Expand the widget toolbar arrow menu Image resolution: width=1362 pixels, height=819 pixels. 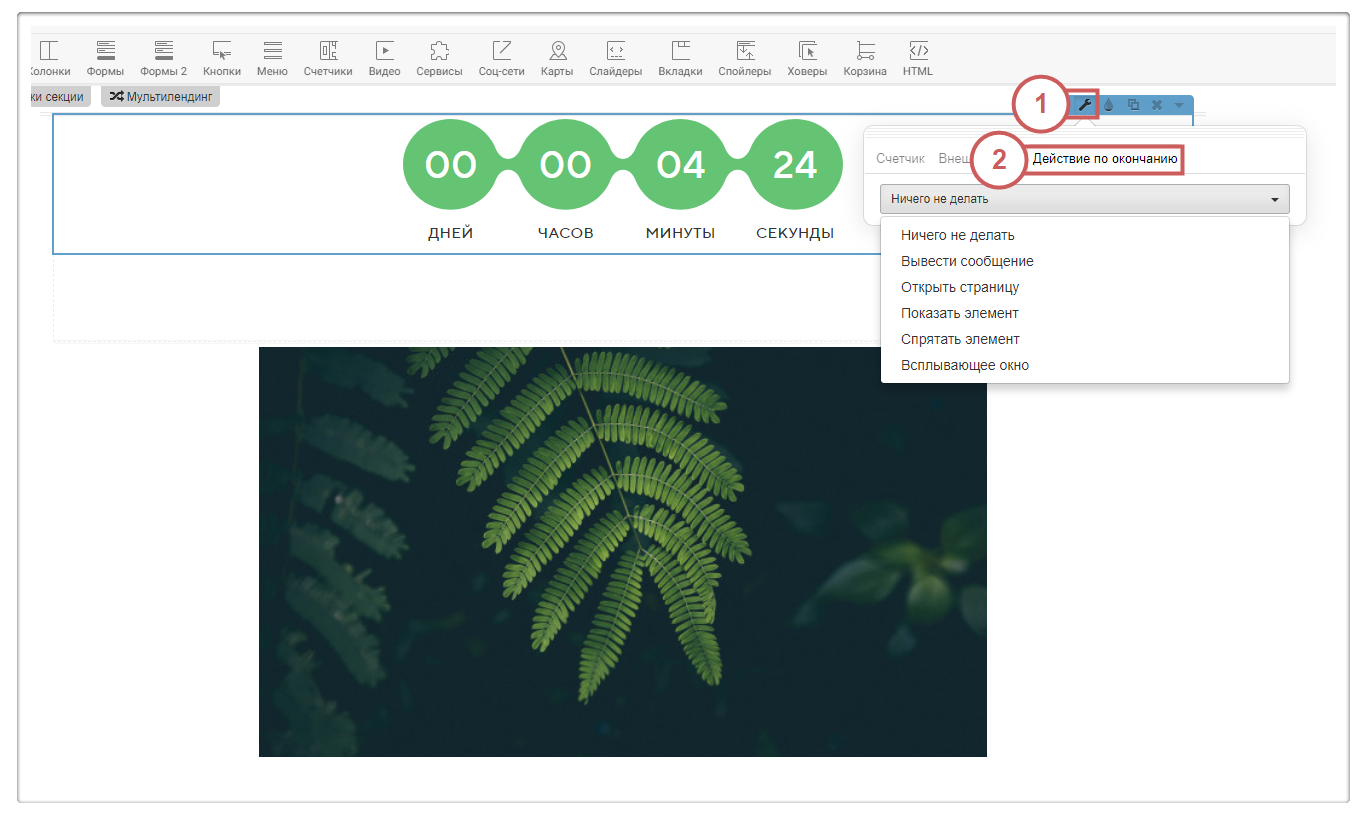1179,105
